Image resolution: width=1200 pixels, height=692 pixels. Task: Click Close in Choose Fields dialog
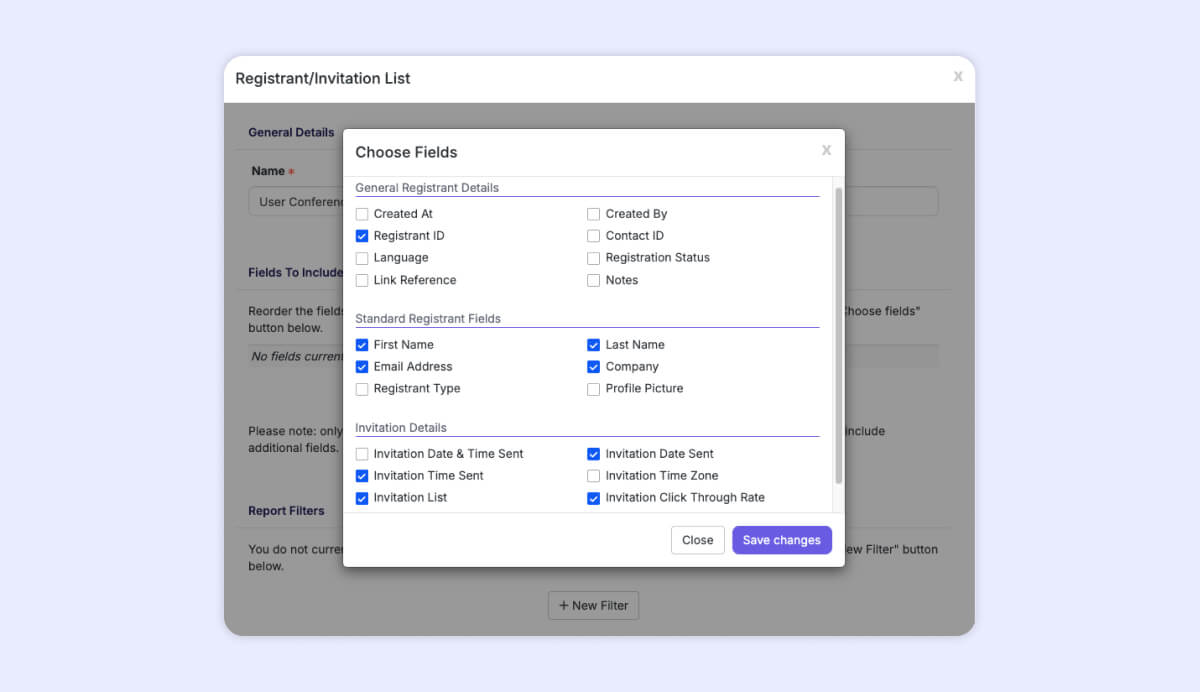(698, 540)
